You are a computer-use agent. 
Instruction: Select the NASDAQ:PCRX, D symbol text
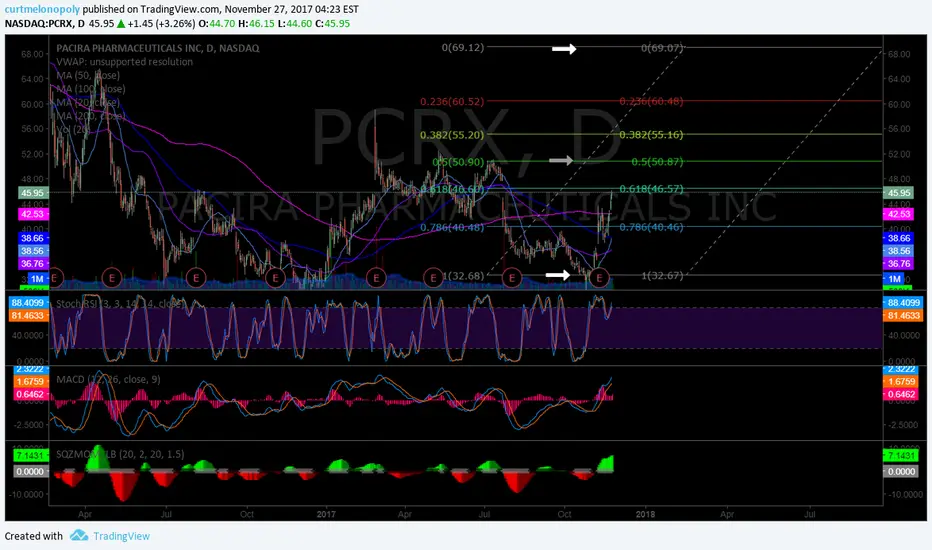tap(45, 24)
